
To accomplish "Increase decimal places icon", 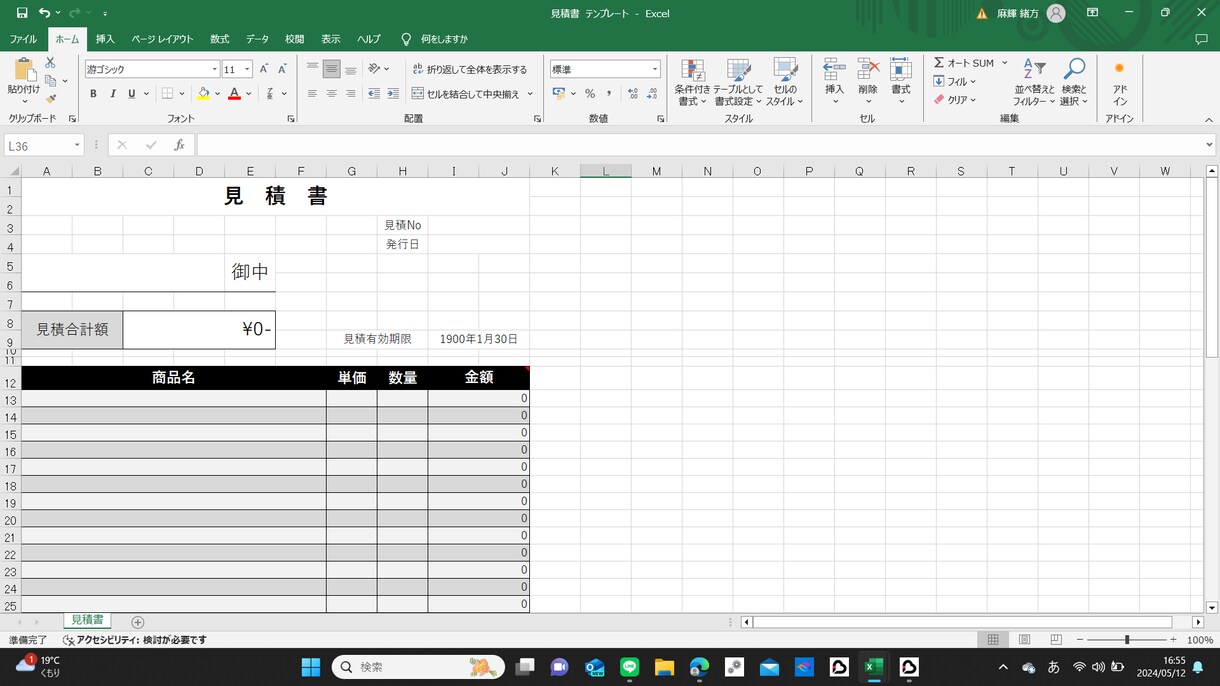I will 632,94.
